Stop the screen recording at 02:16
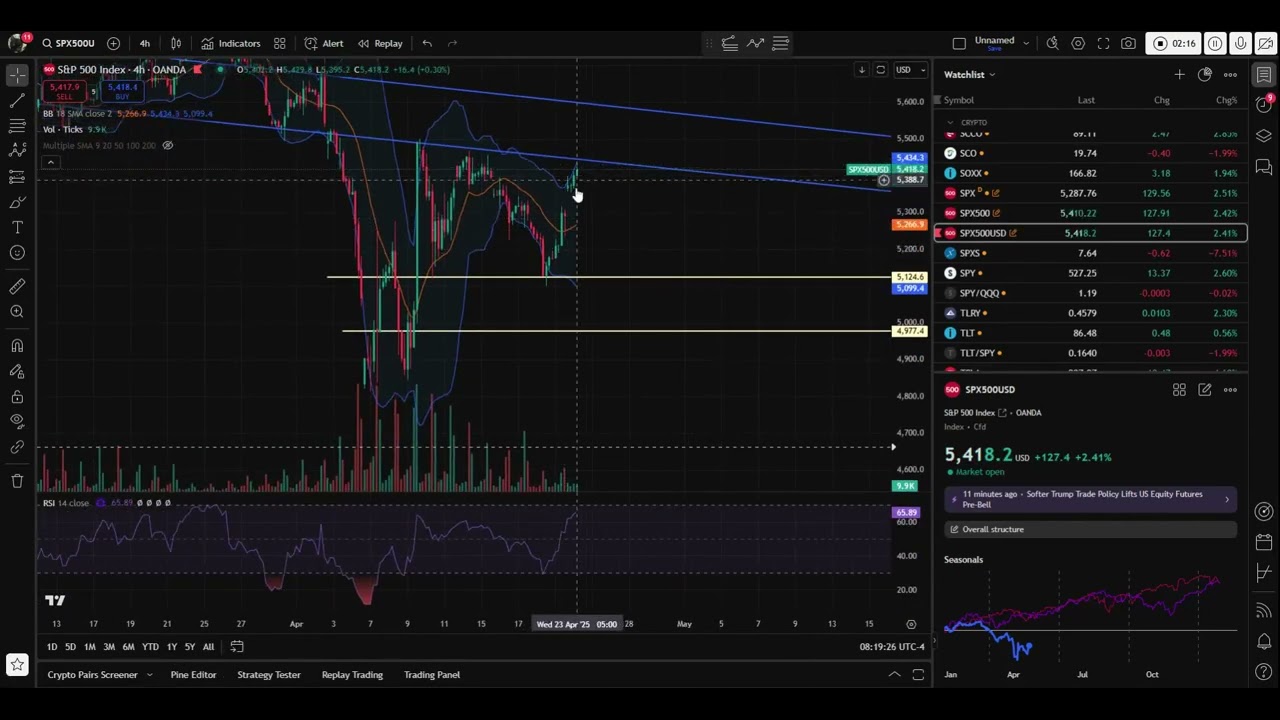1280x720 pixels. click(1173, 43)
